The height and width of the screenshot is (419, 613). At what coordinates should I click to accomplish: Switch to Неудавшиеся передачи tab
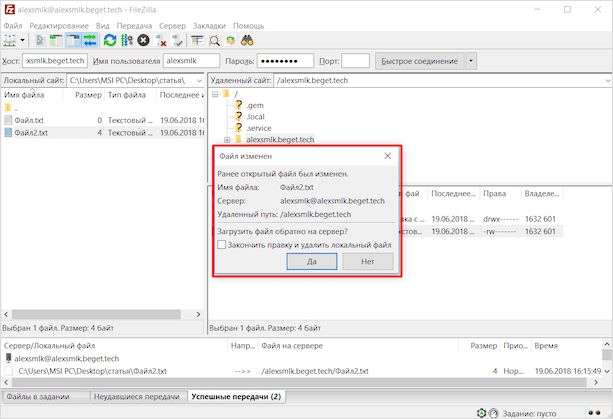coord(137,397)
